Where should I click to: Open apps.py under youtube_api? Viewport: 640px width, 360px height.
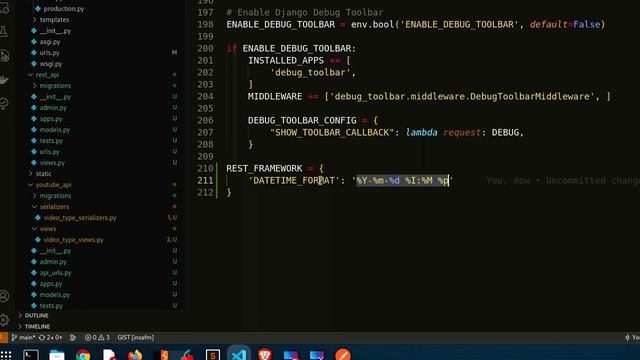(x=51, y=284)
